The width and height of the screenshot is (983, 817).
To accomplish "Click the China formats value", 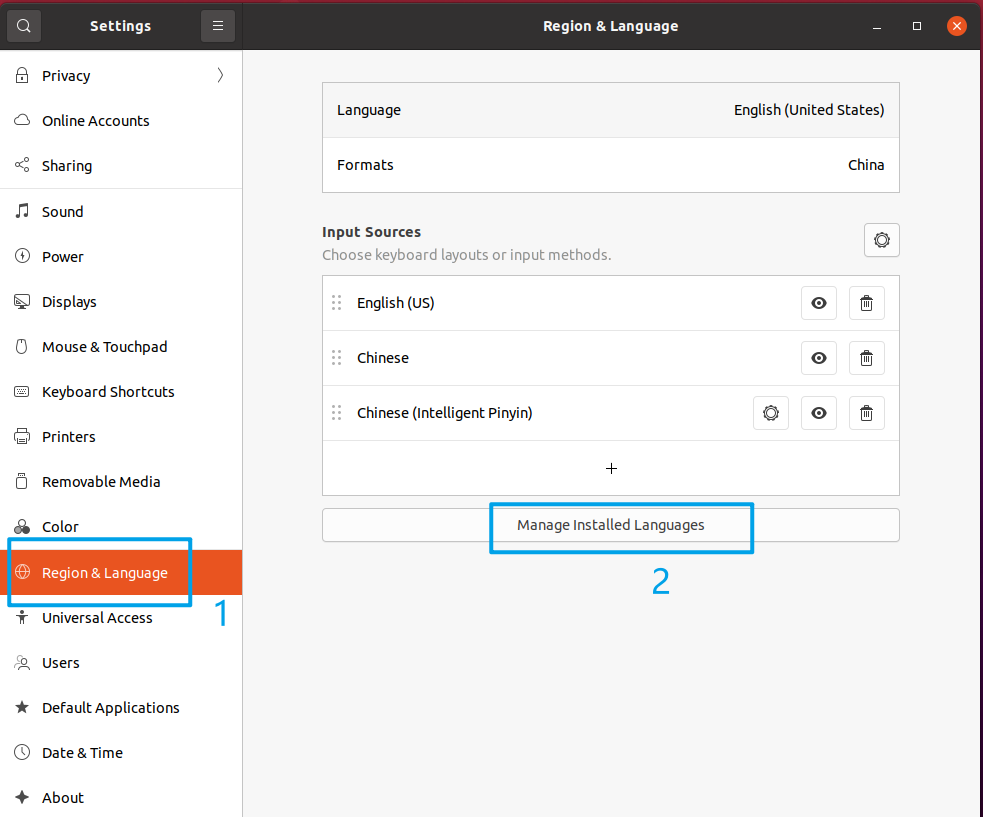I will [866, 165].
